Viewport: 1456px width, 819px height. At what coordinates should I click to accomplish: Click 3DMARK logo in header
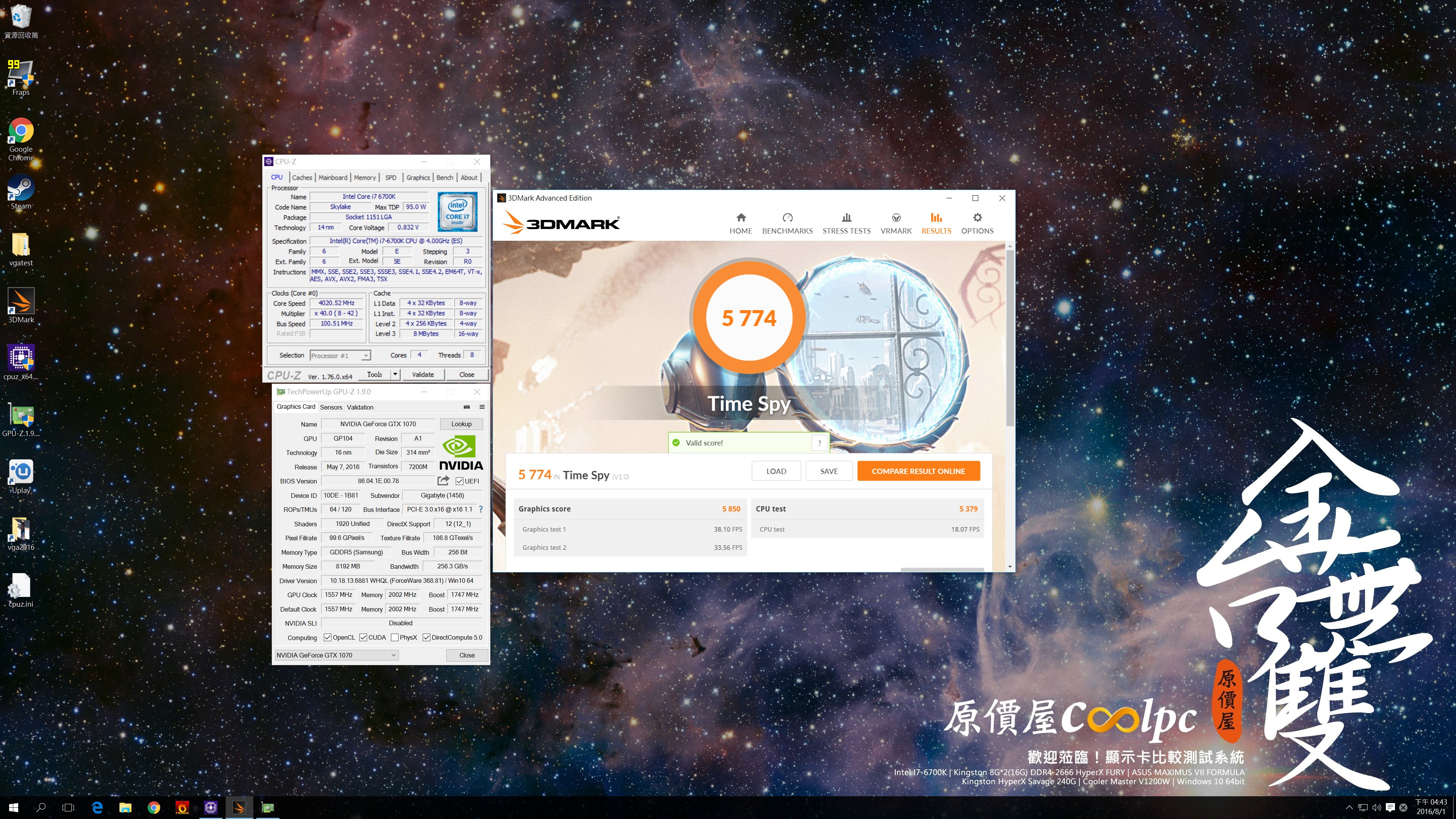561,223
